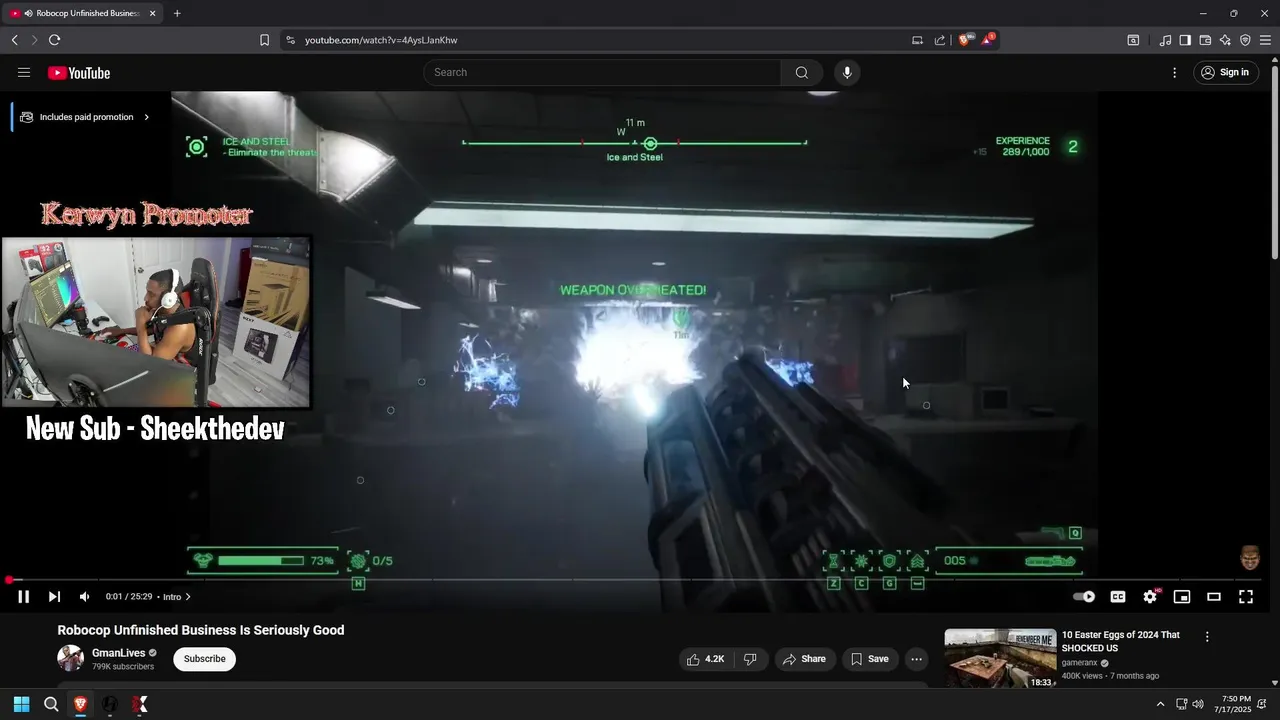Expand the Includes paid promotion notice
Viewport: 1280px width, 720px height.
85,117
